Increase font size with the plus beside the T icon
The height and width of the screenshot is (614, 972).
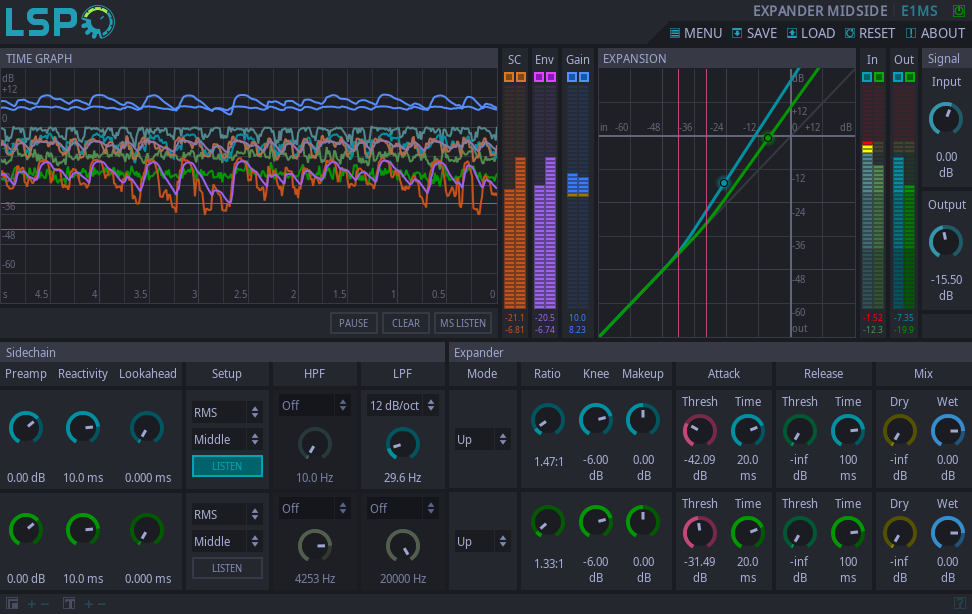pos(89,604)
